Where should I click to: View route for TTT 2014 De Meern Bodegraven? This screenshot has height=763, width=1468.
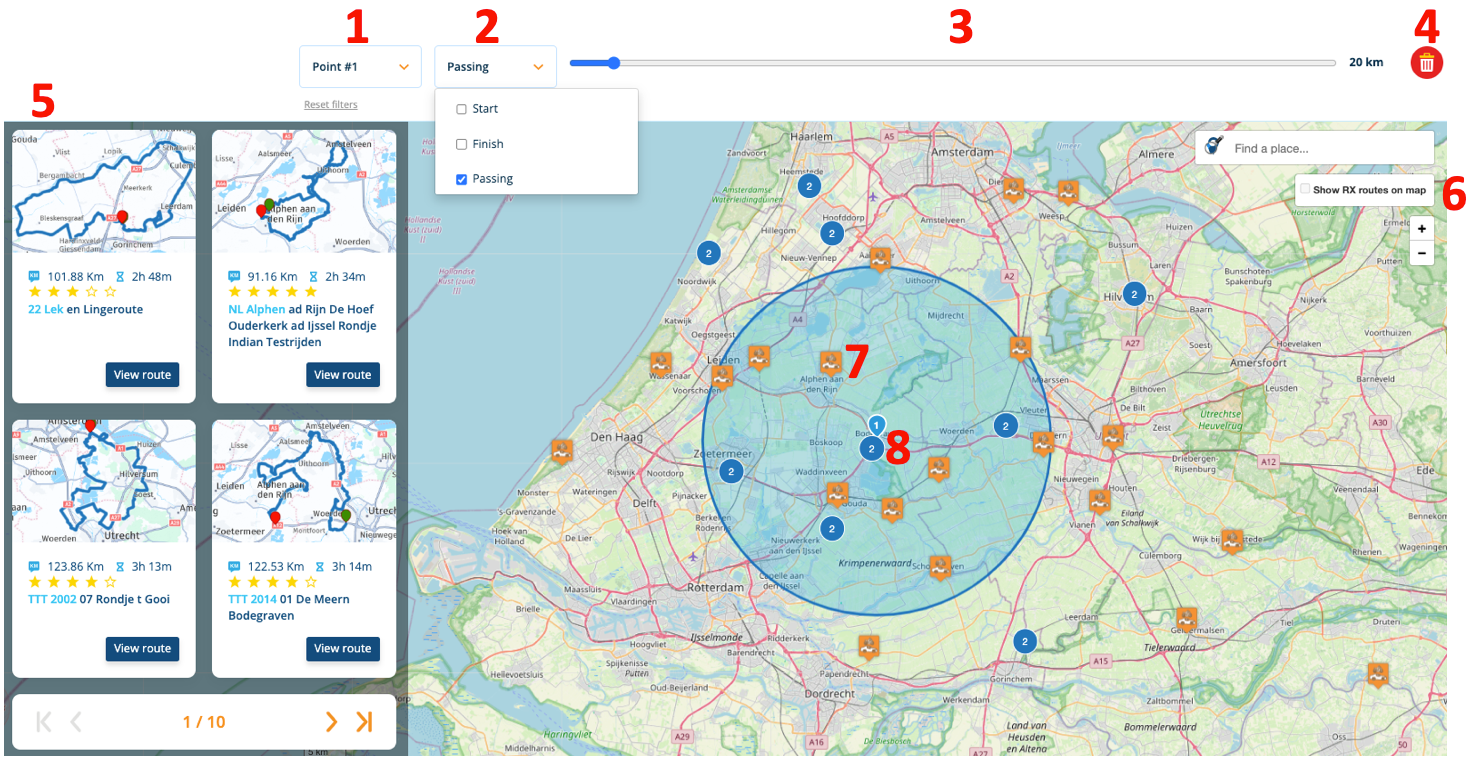point(343,648)
